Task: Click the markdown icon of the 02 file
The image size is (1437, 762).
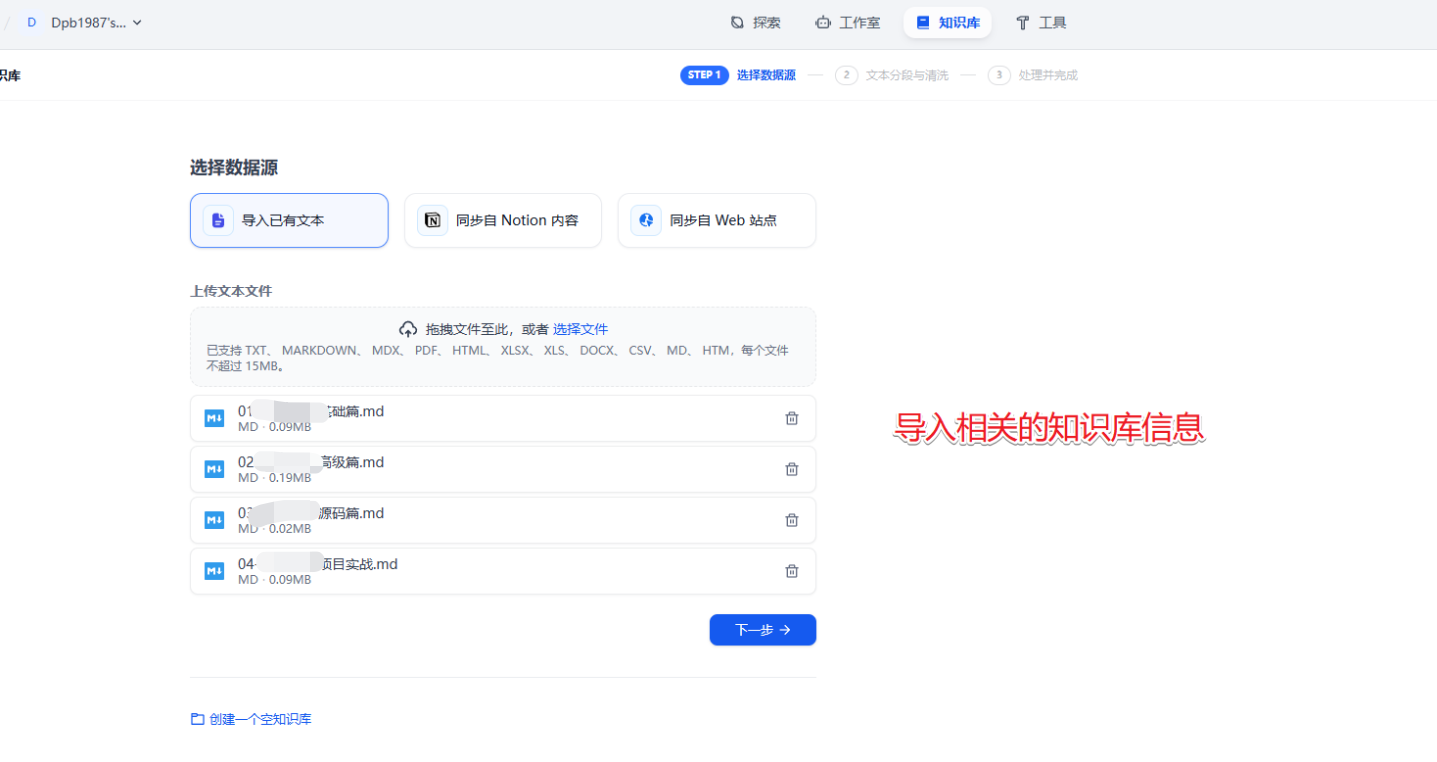Action: click(214, 469)
